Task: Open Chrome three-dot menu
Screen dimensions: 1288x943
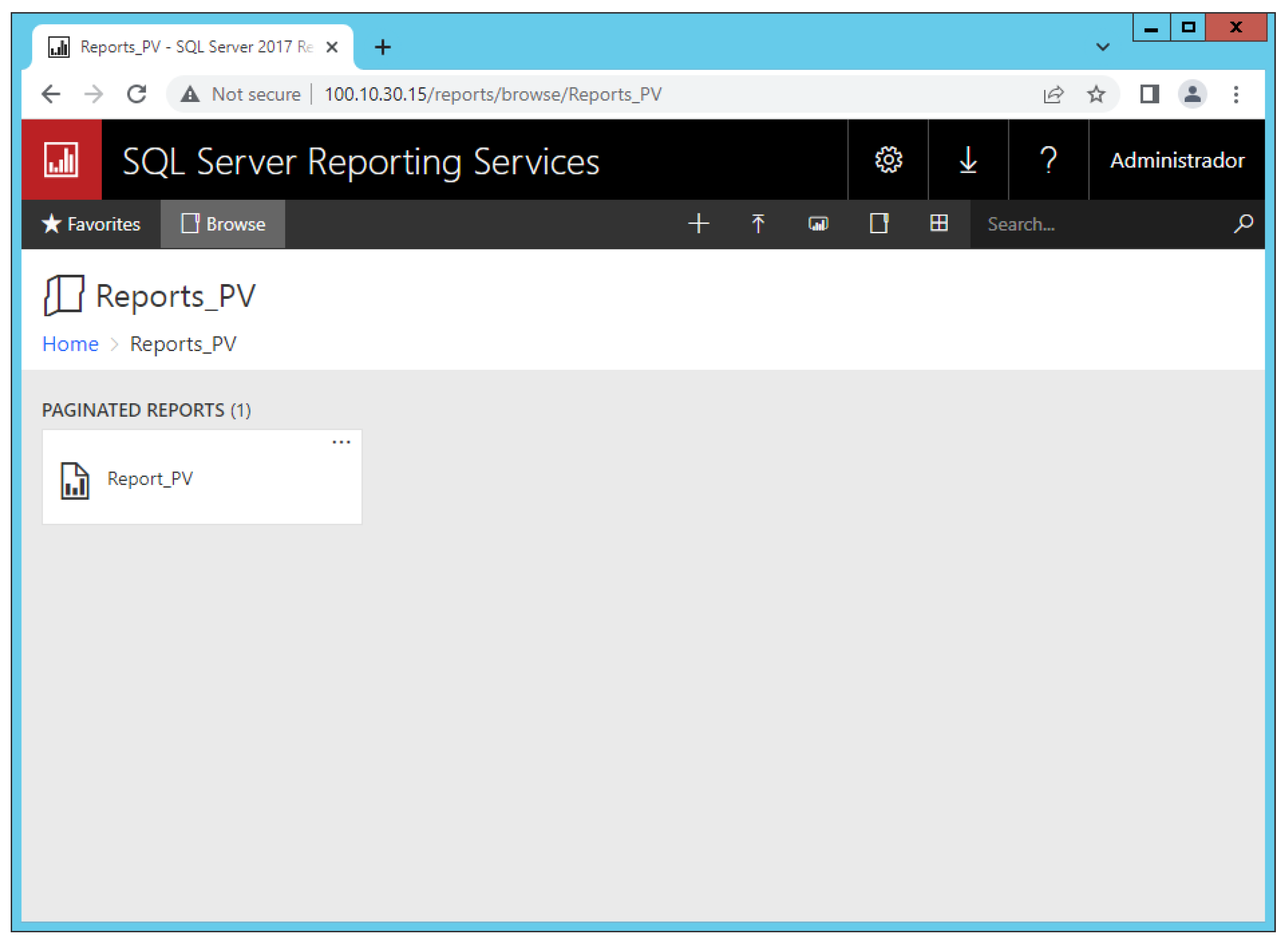Action: click(x=1235, y=94)
